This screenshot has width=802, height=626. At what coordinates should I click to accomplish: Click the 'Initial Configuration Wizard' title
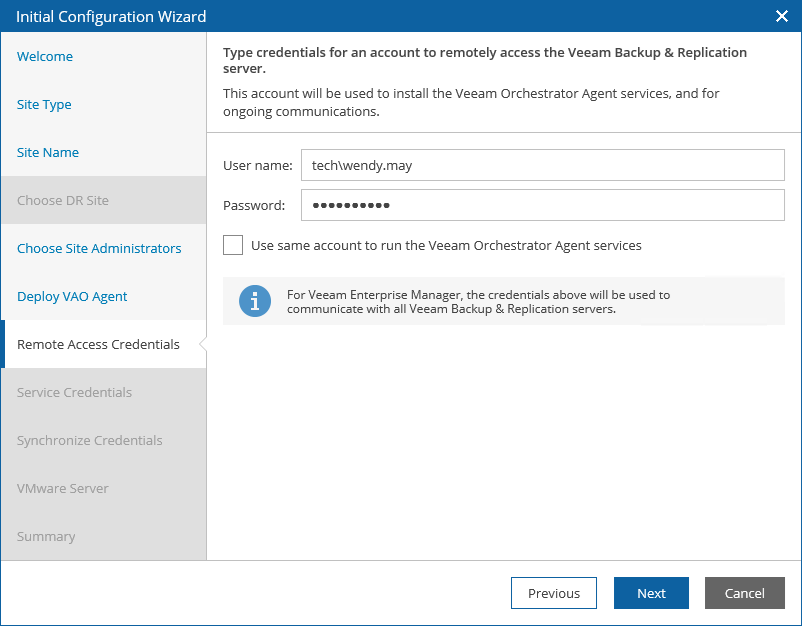tap(111, 16)
